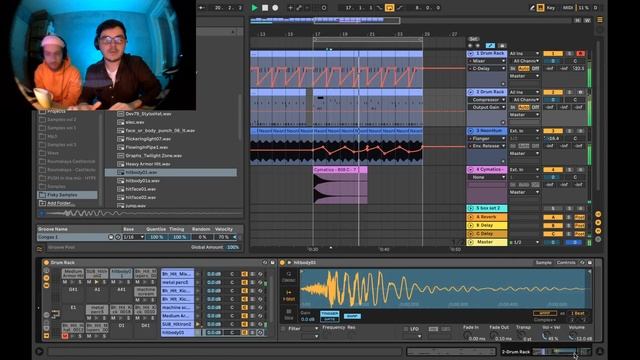Screen dimensions: 640x360
Task: Toggle the Automation Mode button above tracks
Action: [490, 46]
